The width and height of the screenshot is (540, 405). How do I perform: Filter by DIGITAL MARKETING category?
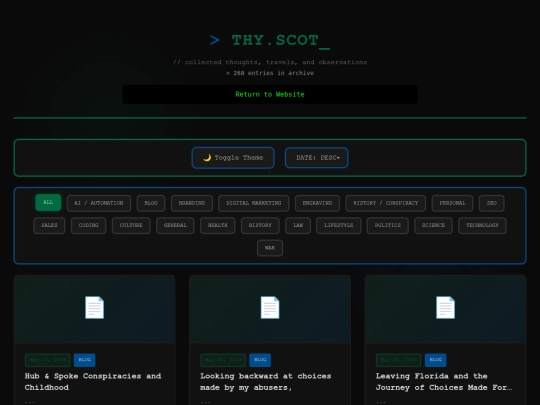(x=254, y=203)
